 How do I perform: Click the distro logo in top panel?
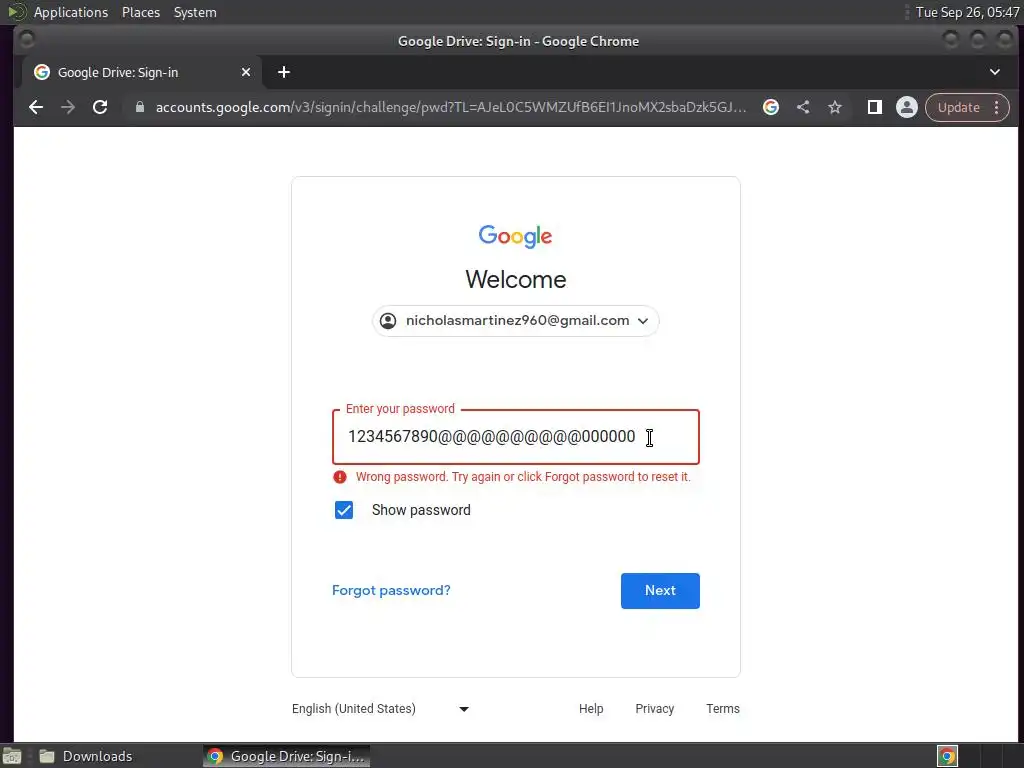[16, 12]
